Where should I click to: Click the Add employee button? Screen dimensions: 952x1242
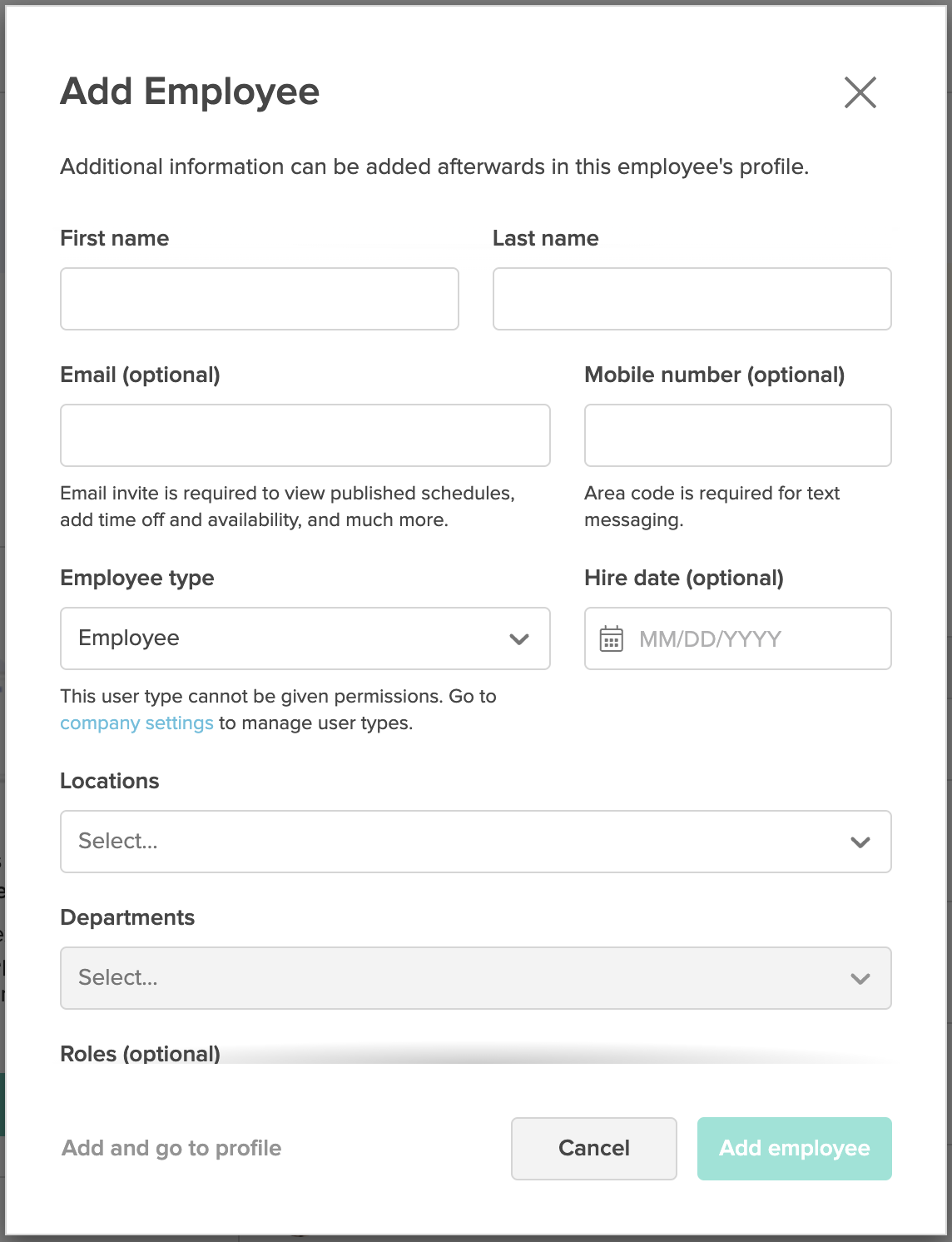point(794,1148)
